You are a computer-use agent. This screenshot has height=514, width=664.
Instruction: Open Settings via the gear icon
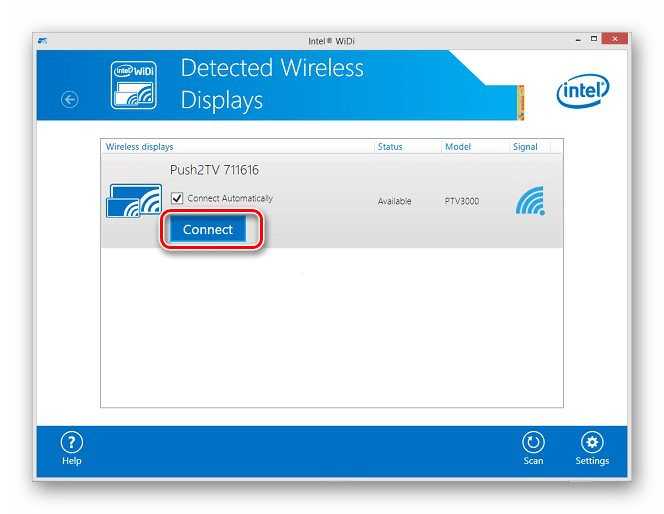click(x=592, y=442)
